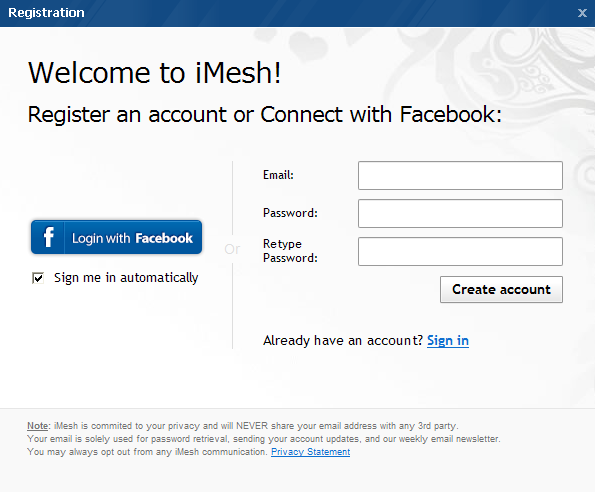The image size is (595, 492).
Task: Click the 'Login with Facebook' button text
Action: click(x=132, y=238)
